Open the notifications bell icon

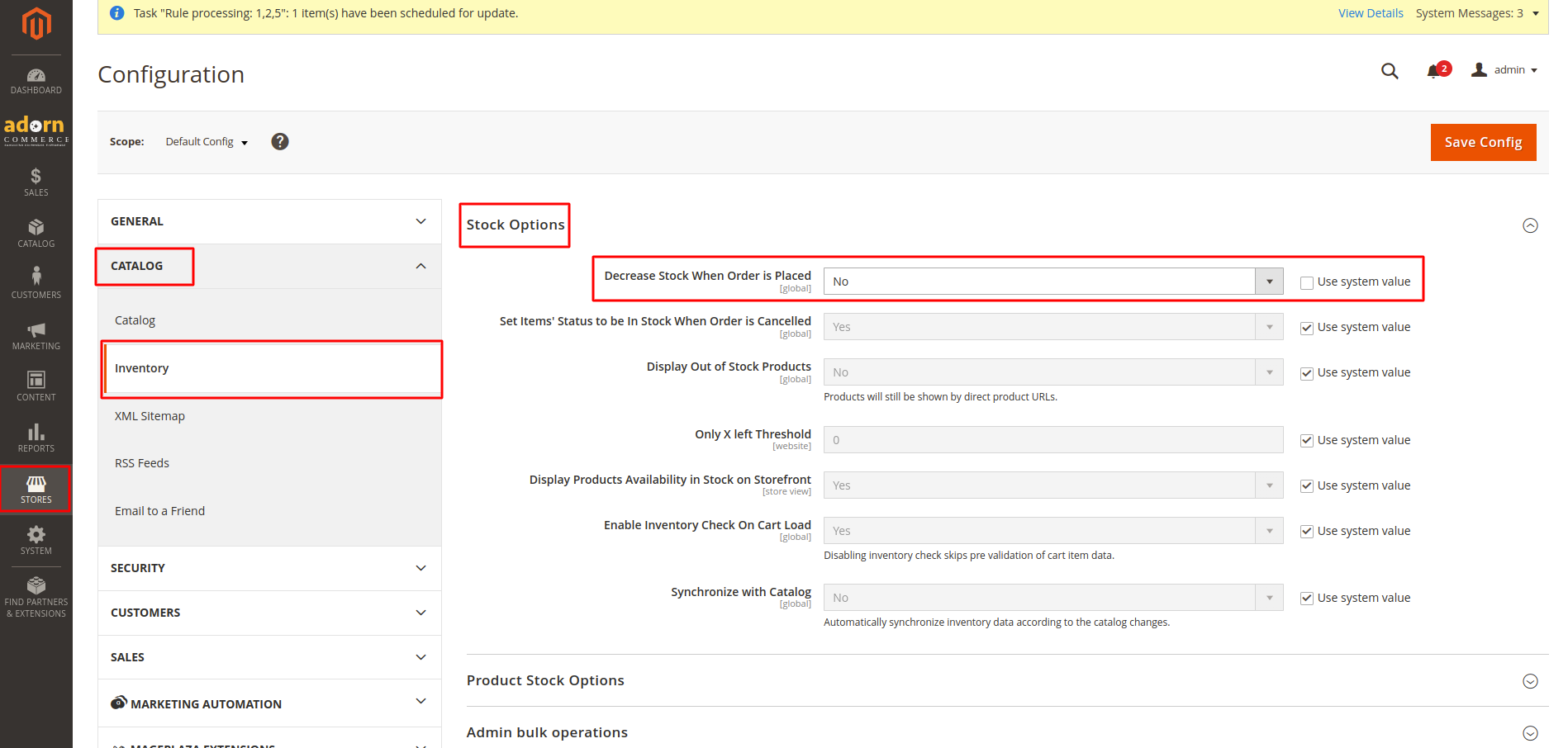1433,72
